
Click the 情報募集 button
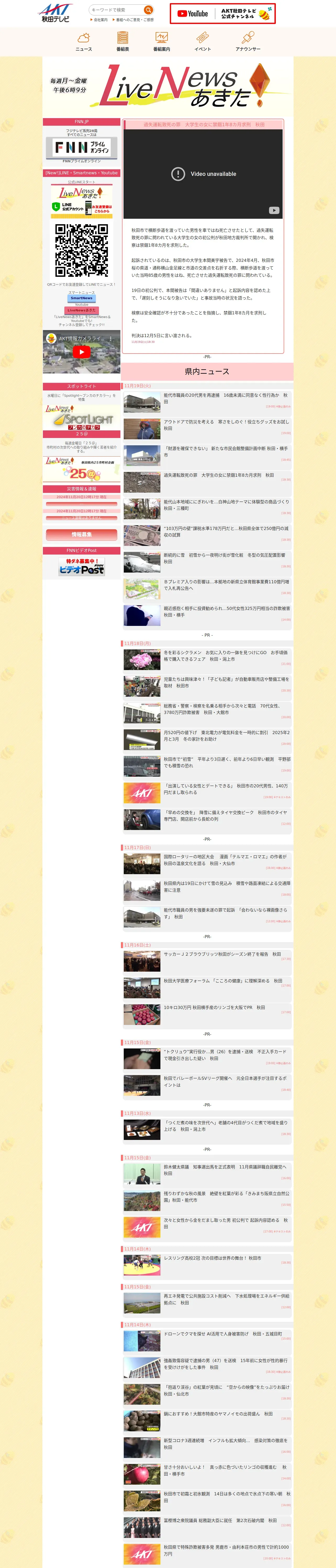pos(82,534)
